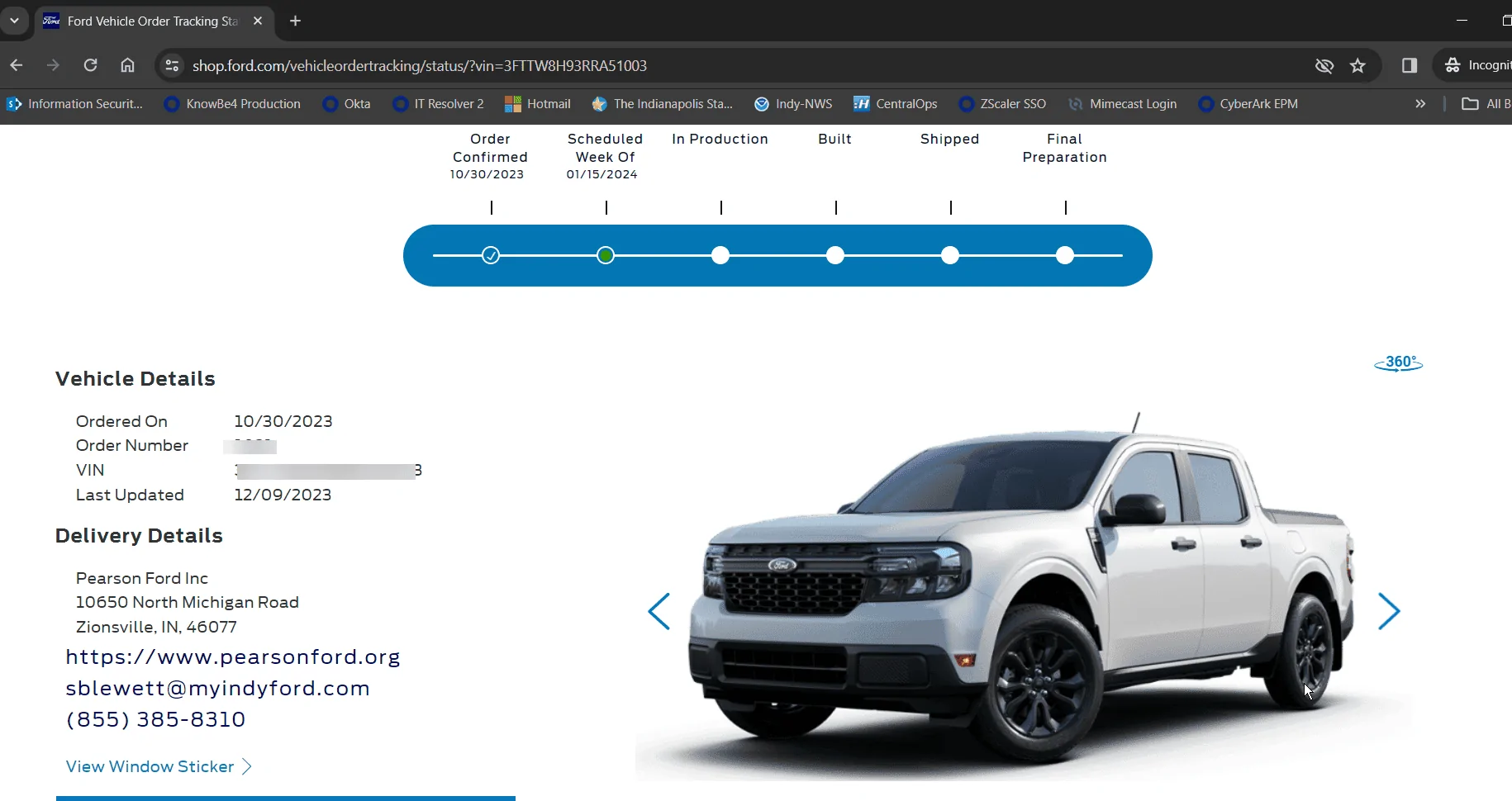This screenshot has width=1512, height=801.
Task: Click the Incognito profile indicator
Action: click(1477, 65)
